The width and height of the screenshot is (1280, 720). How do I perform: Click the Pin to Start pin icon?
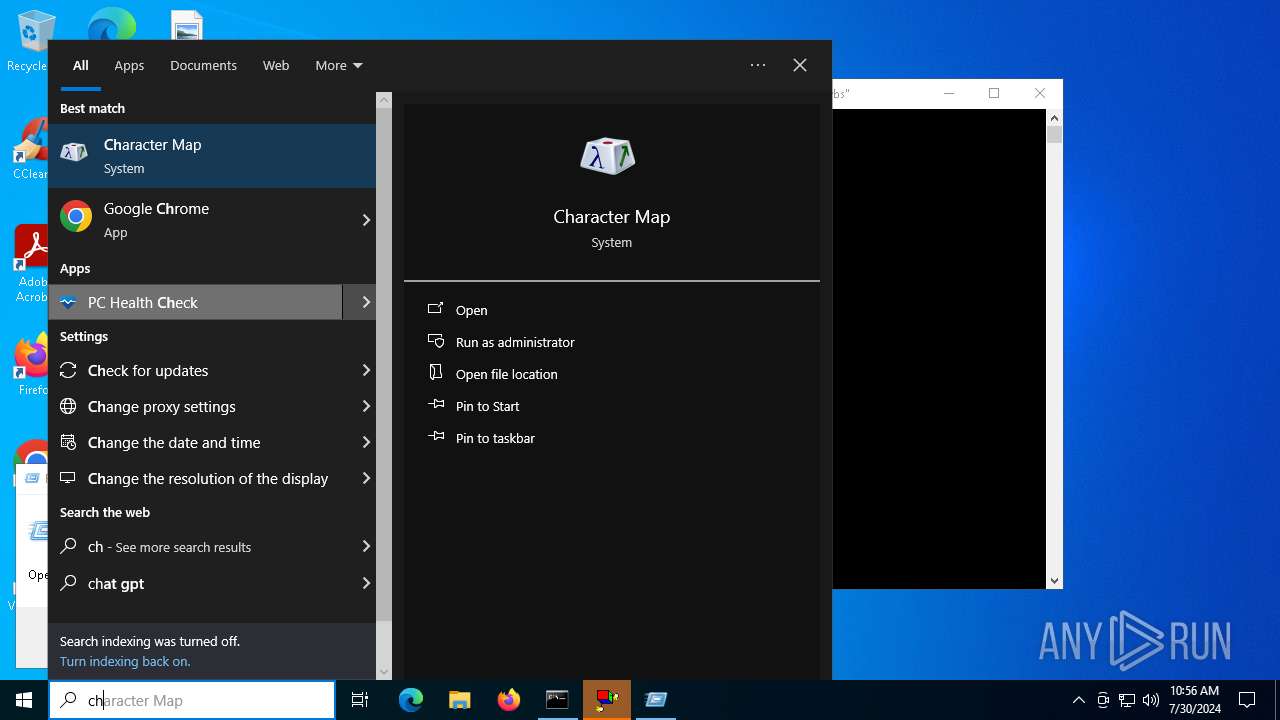click(x=435, y=405)
